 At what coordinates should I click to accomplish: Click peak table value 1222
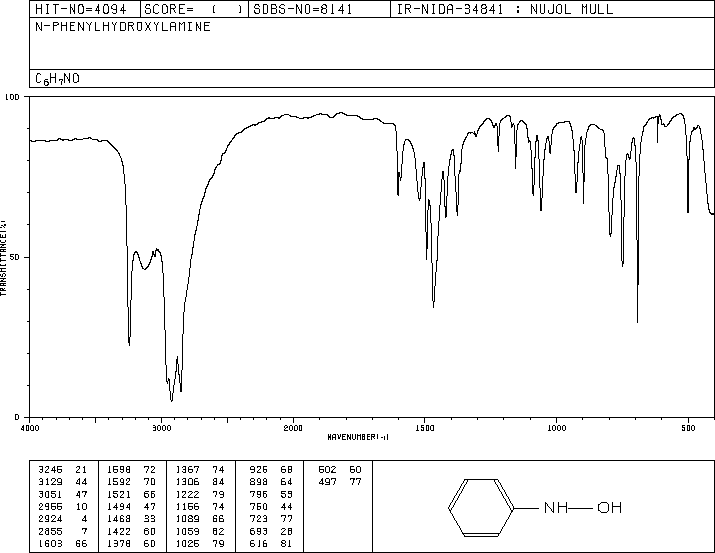pos(187,494)
